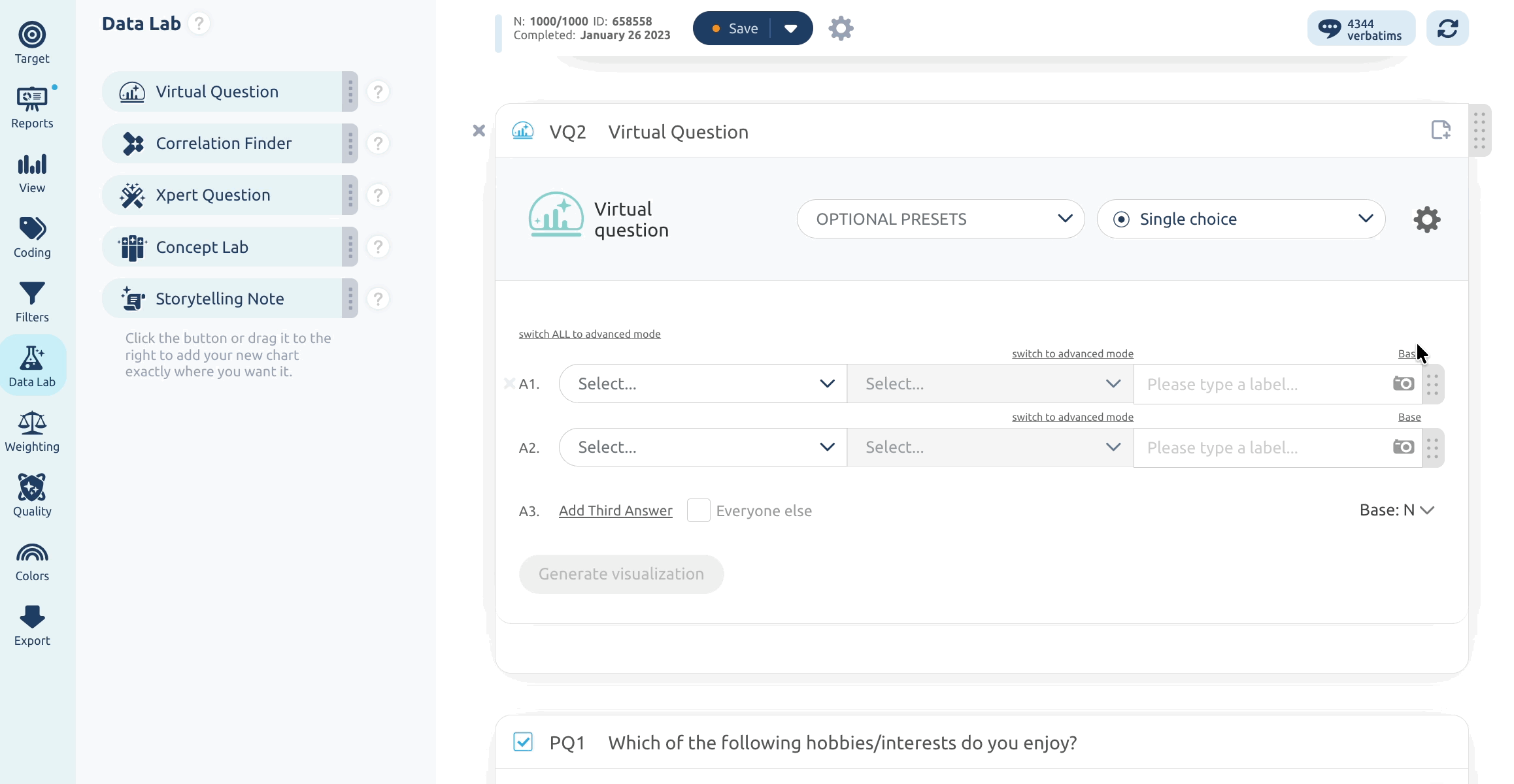The height and width of the screenshot is (784, 1514).
Task: Select the Data Lab sidebar item
Action: tap(32, 366)
